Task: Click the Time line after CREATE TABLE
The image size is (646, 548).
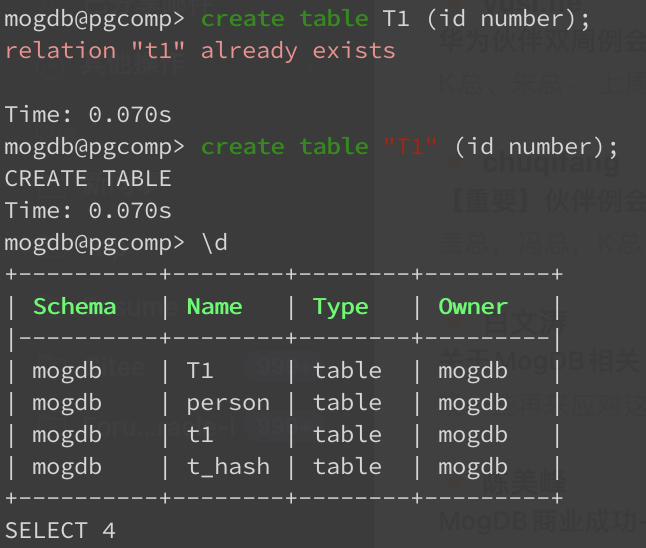Action: (88, 211)
